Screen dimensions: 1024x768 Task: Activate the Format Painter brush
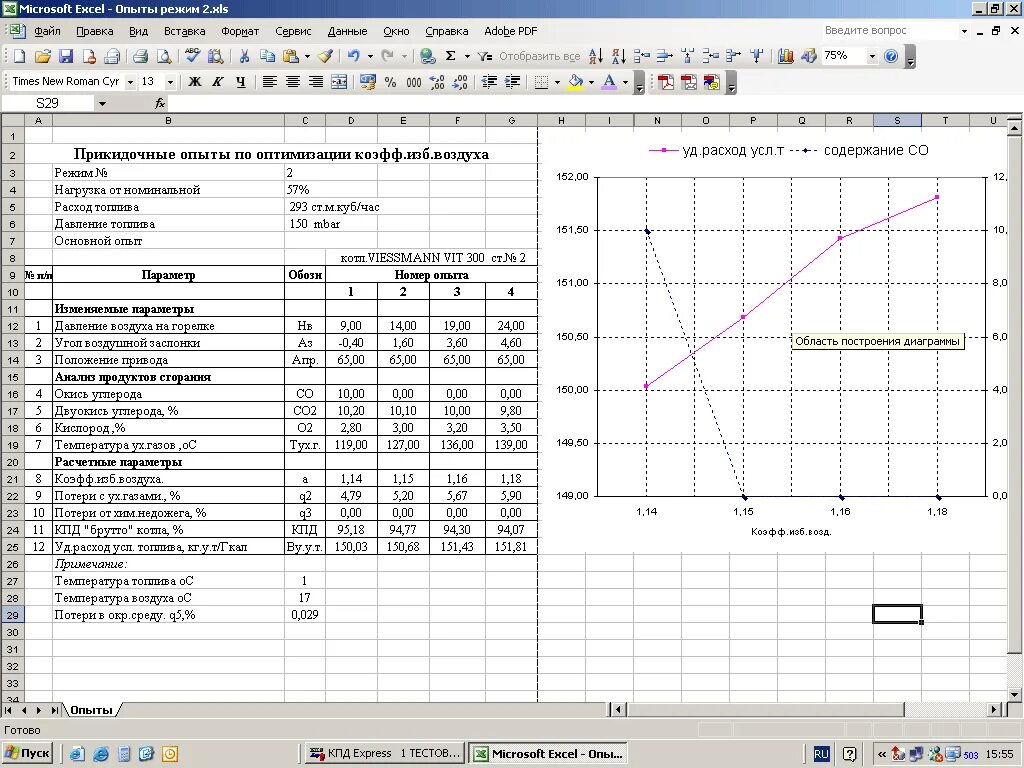coord(326,56)
